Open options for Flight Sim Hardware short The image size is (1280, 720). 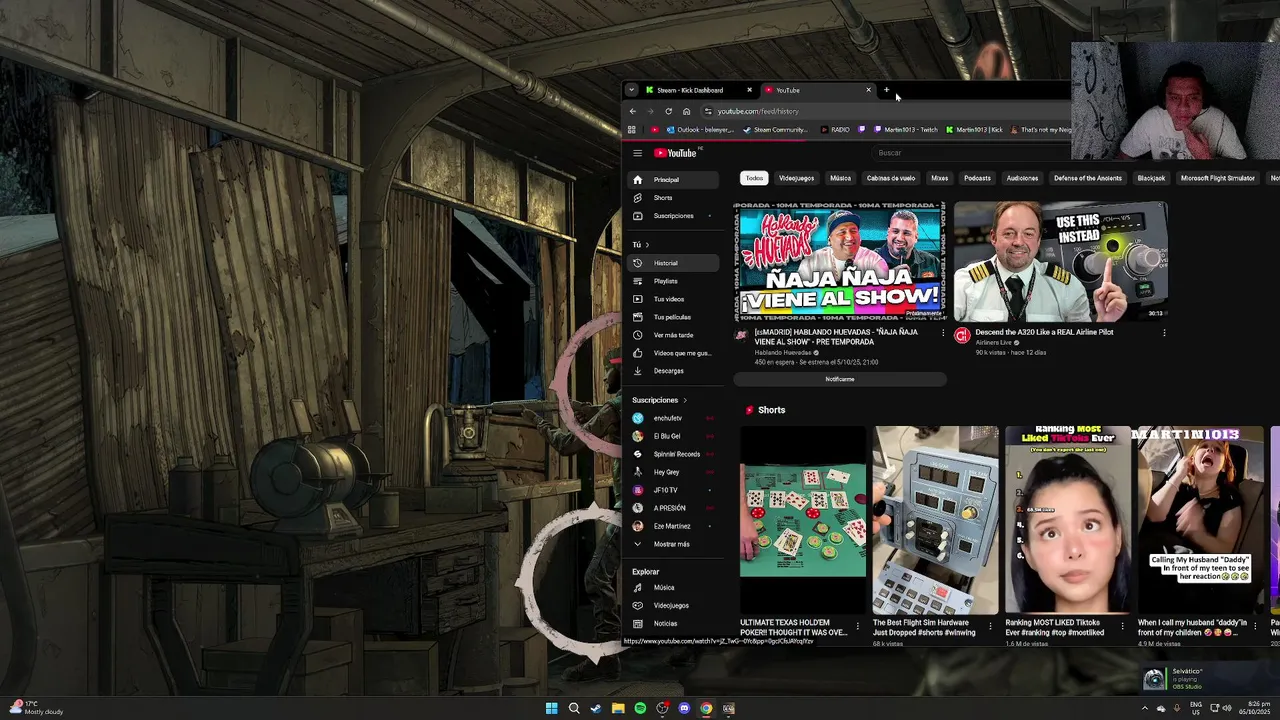pyautogui.click(x=990, y=627)
